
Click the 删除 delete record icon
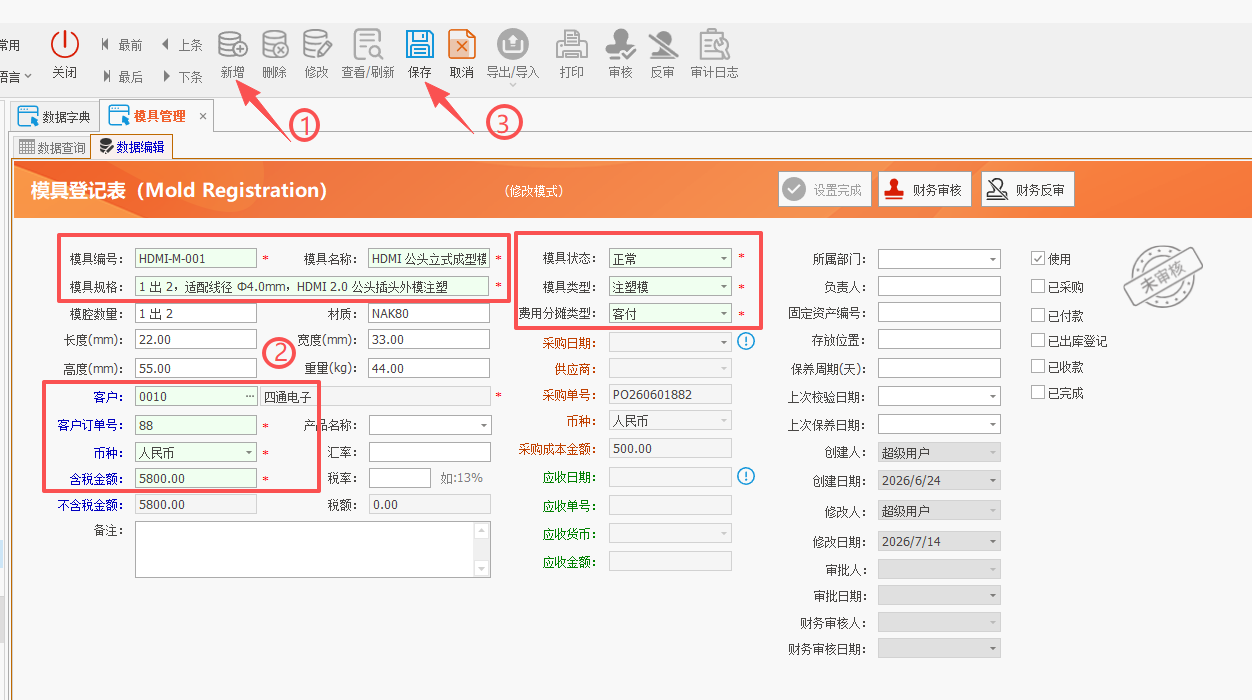(x=275, y=44)
